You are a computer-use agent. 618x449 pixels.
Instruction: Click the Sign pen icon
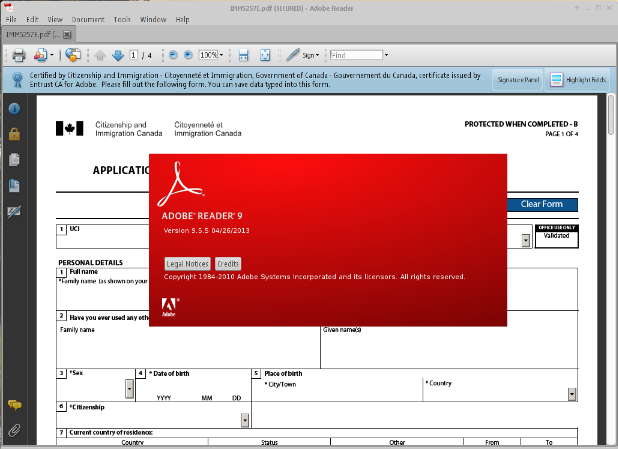(292, 55)
